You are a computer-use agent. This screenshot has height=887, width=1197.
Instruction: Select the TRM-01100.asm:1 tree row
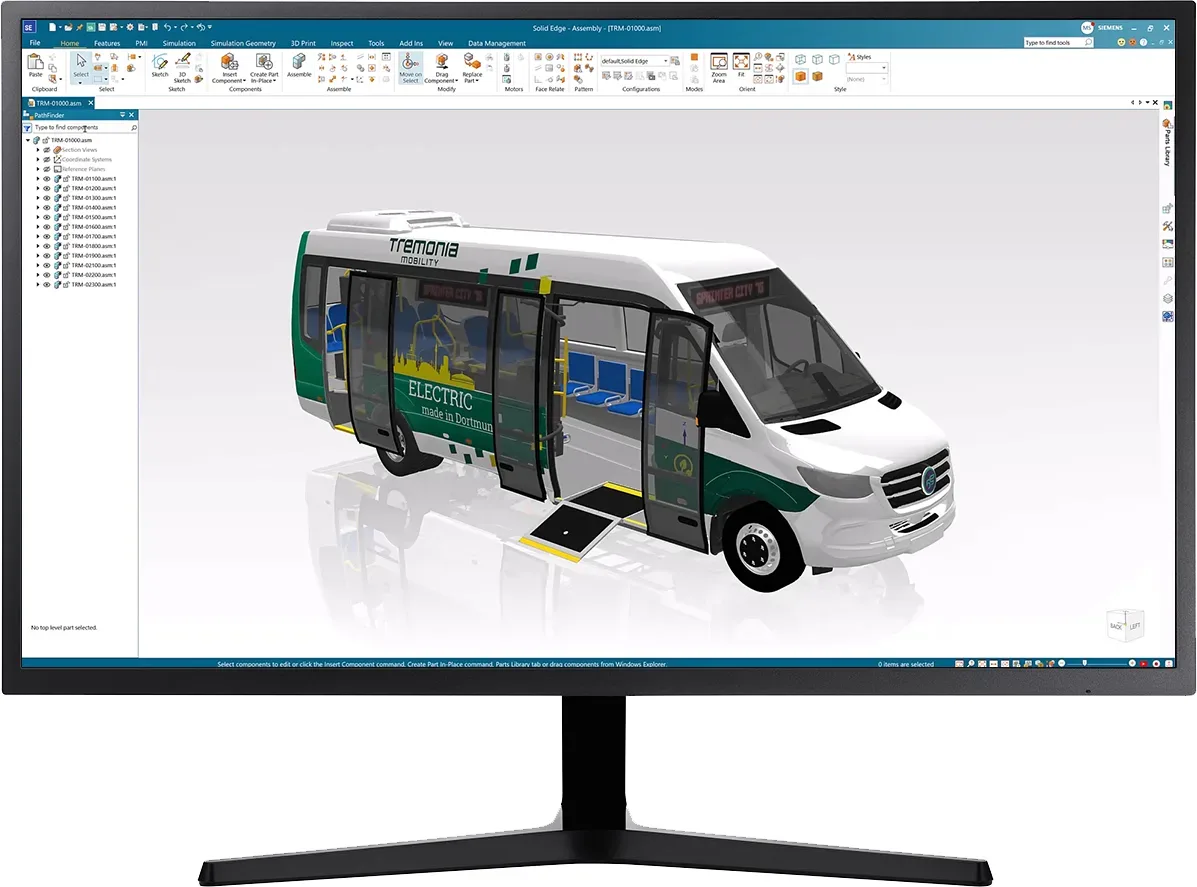(93, 179)
